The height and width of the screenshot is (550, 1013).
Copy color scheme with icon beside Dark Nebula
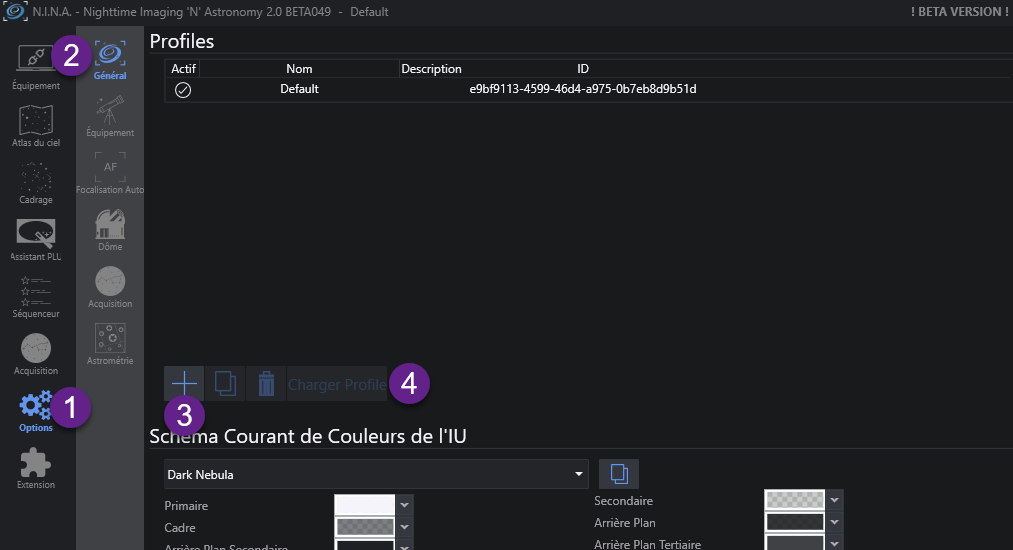[619, 474]
